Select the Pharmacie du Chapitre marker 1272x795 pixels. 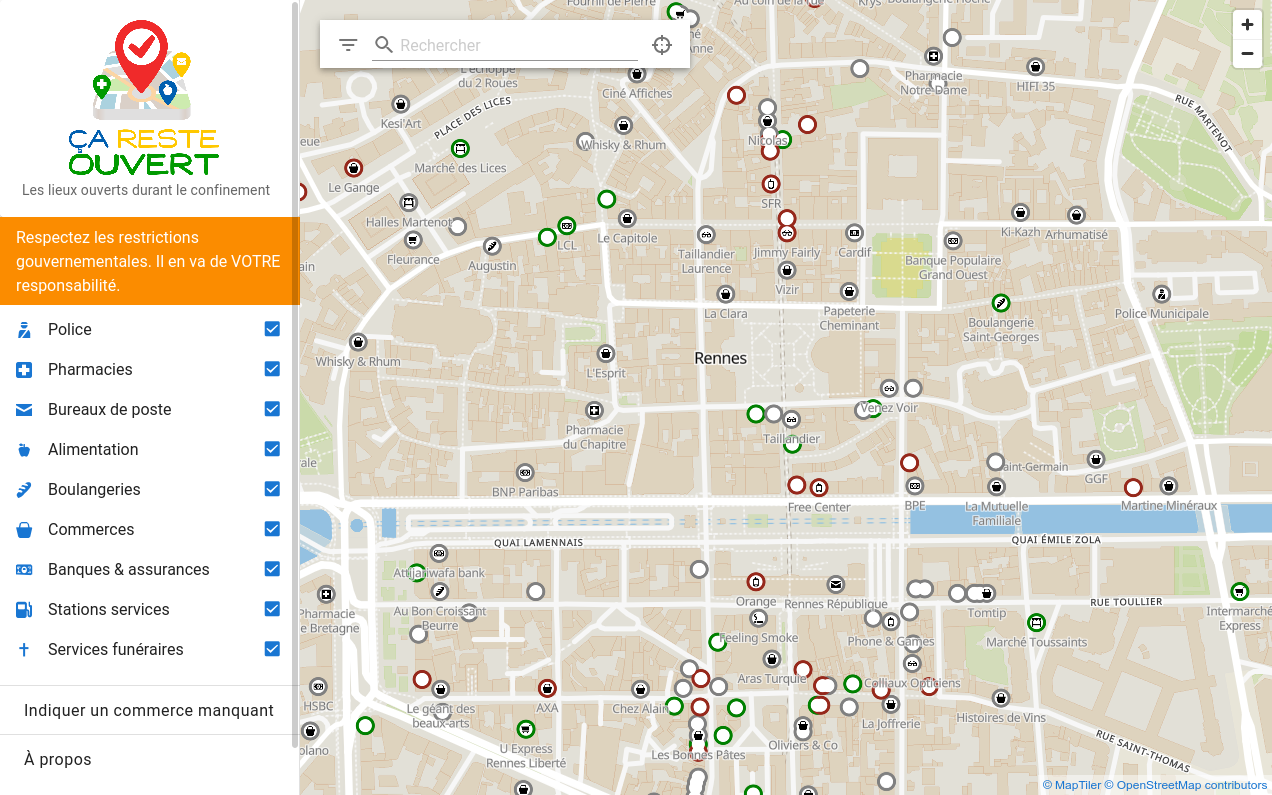click(595, 411)
